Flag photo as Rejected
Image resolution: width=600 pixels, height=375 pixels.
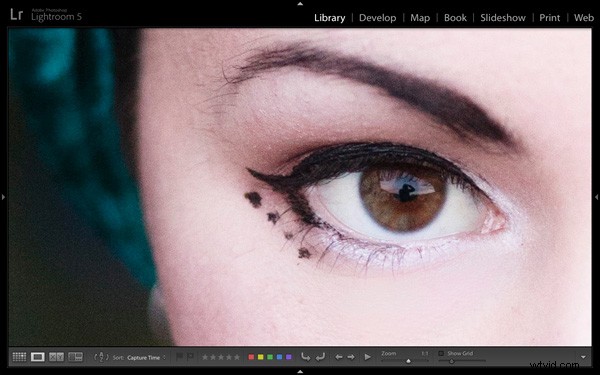(x=190, y=357)
